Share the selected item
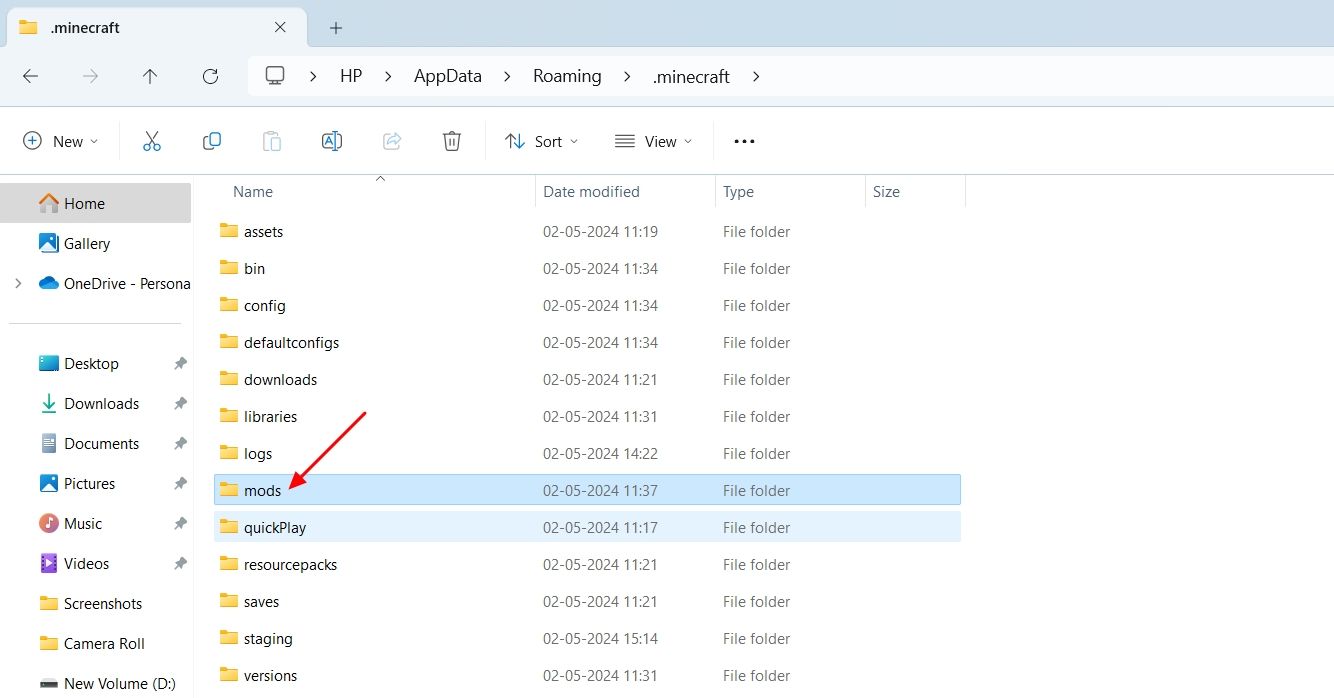The height and width of the screenshot is (698, 1334). [392, 141]
